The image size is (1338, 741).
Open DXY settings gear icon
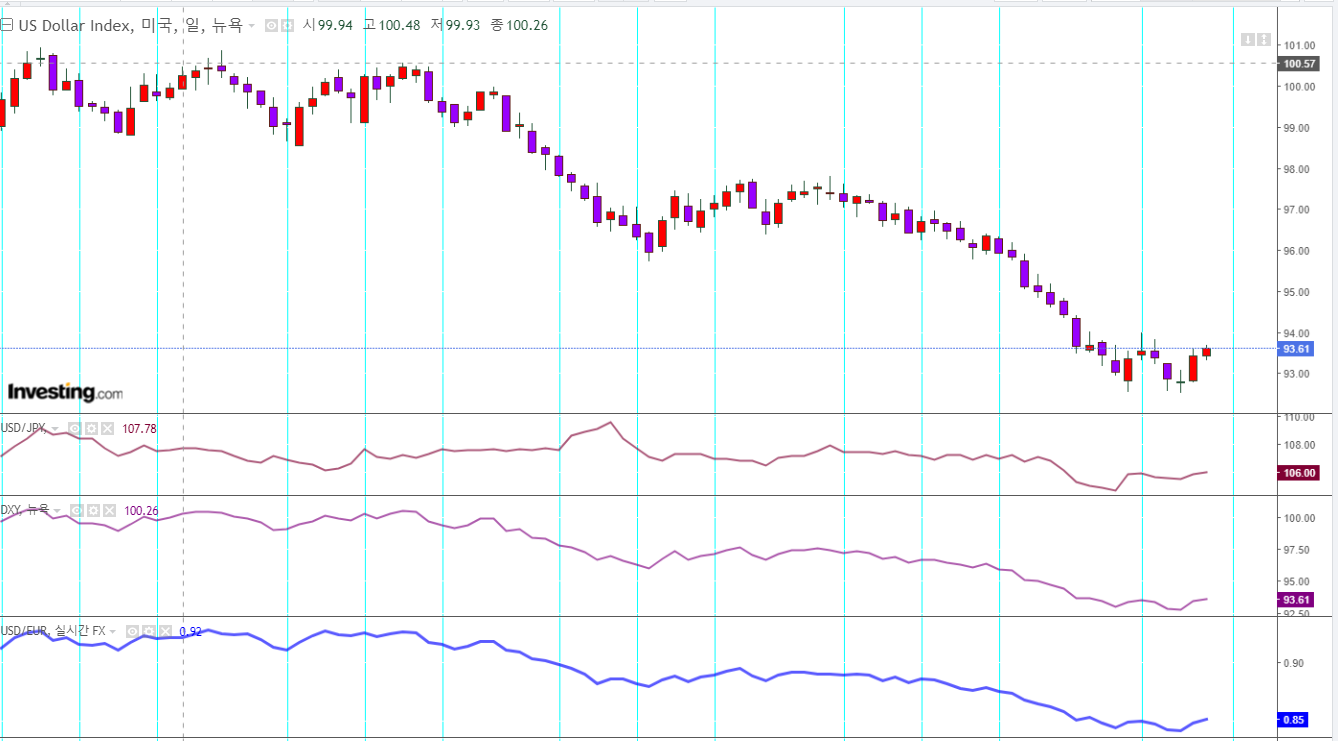tap(93, 511)
